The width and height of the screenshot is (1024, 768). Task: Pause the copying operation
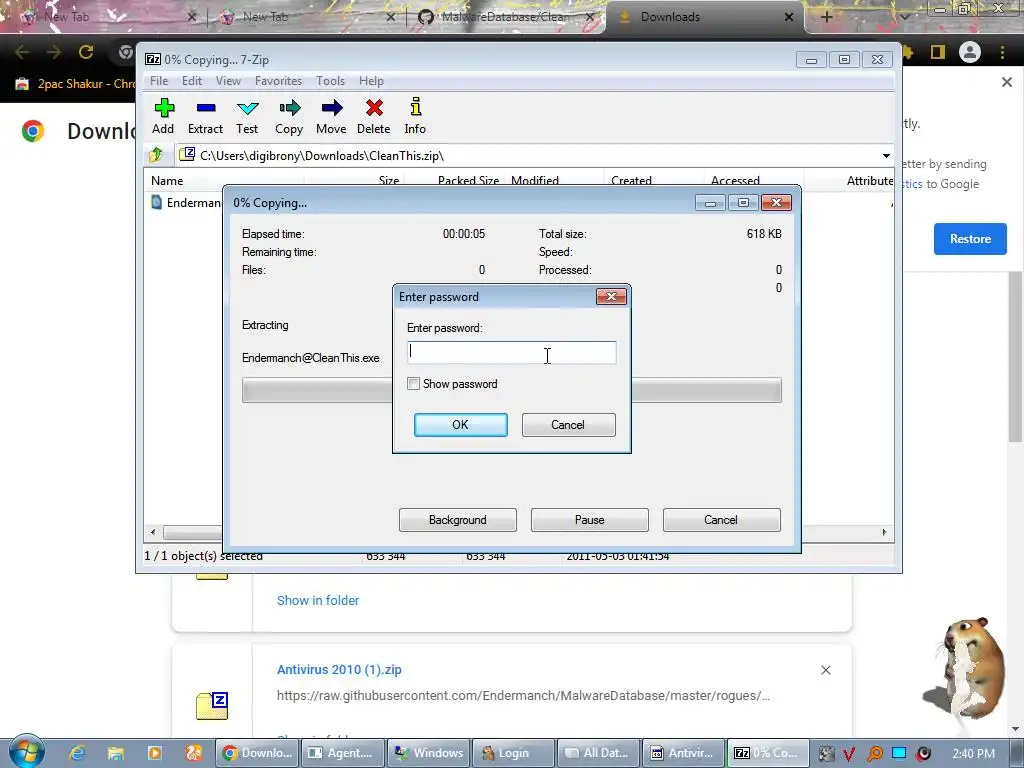pyautogui.click(x=590, y=520)
